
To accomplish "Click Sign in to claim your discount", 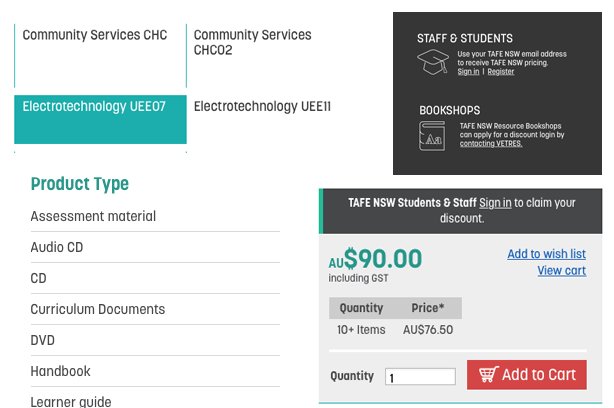I will tap(495, 203).
